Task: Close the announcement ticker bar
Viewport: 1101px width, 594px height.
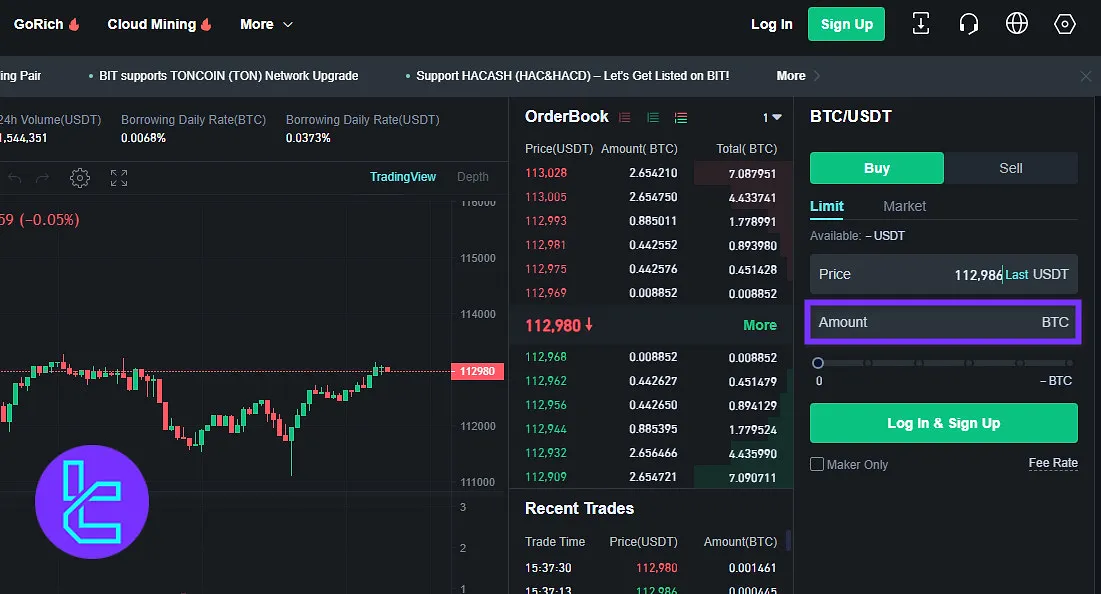Action: click(x=1086, y=76)
